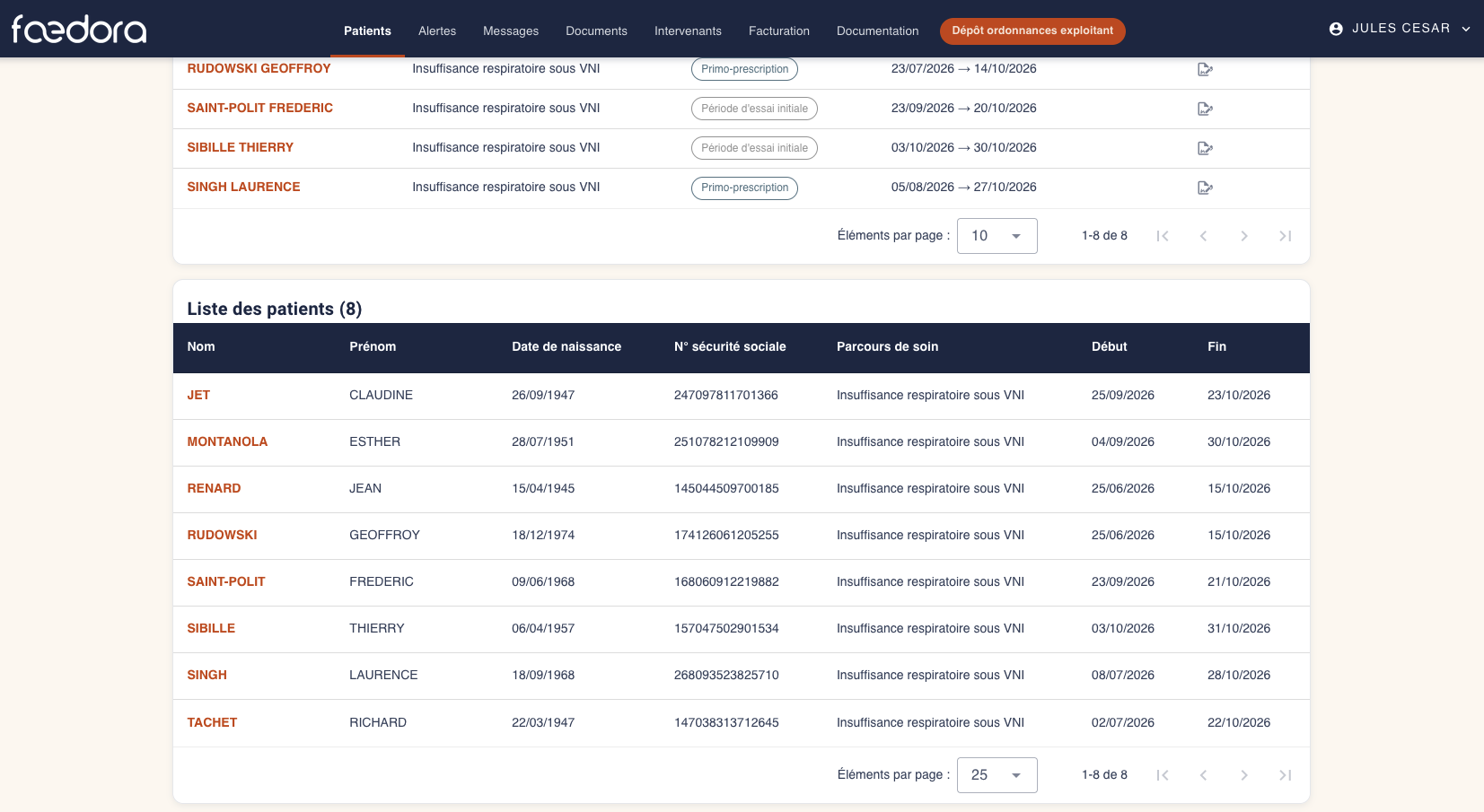This screenshot has width=1484, height=812.
Task: Click birth date 18/12/1974
Action: click(x=543, y=535)
